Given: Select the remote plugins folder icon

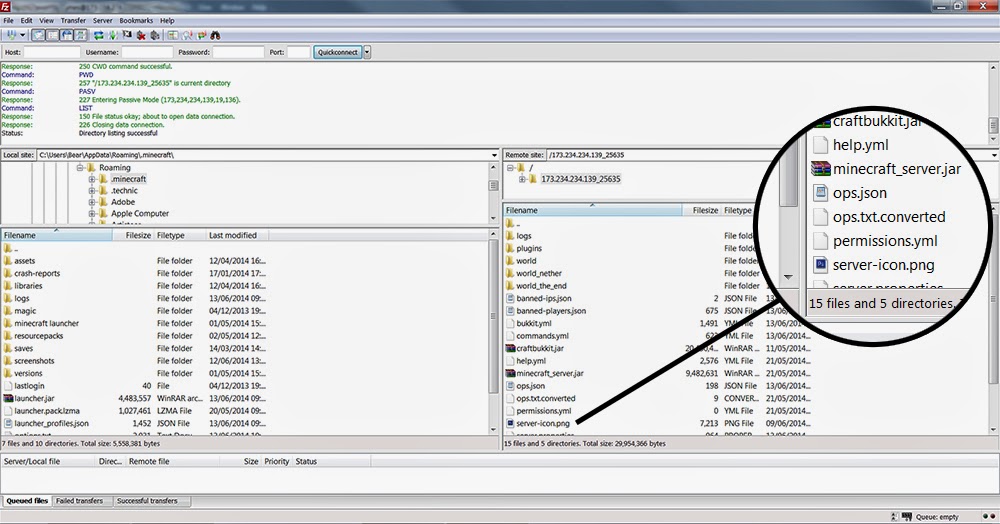Looking at the screenshot, I should [x=510, y=249].
